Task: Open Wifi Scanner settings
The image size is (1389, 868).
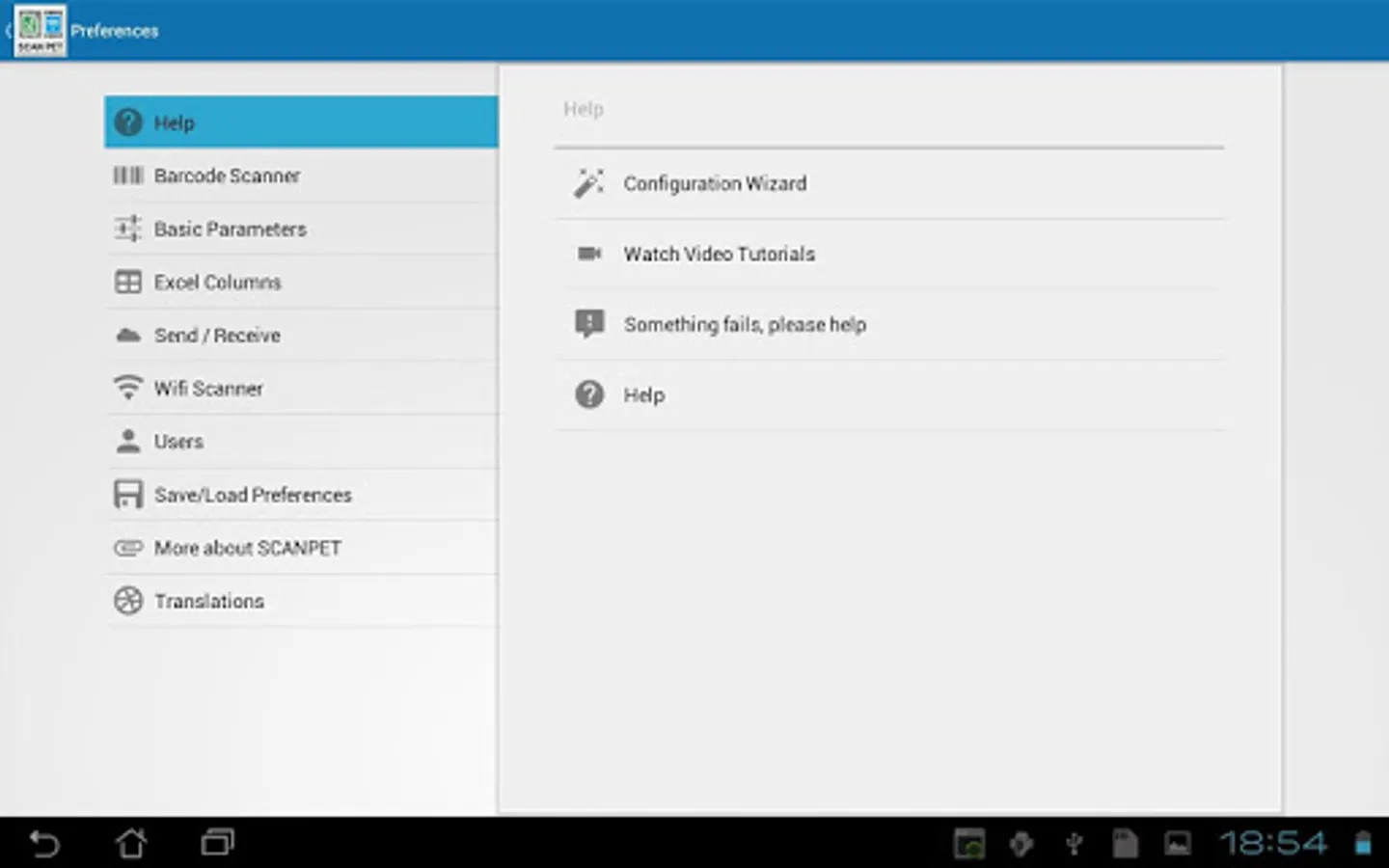Action: 301,388
